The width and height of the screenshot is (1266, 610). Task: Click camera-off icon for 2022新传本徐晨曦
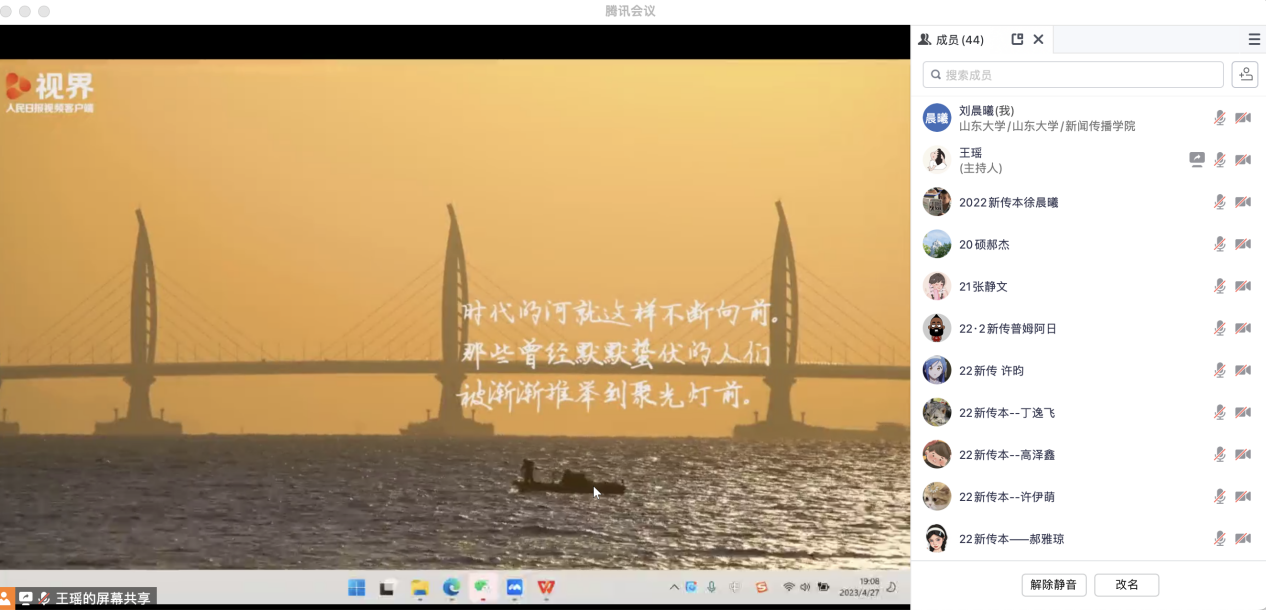coord(1243,202)
